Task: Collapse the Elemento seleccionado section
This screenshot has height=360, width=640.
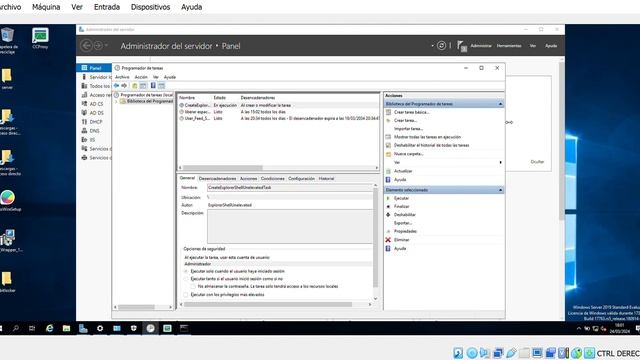Action: pos(500,190)
